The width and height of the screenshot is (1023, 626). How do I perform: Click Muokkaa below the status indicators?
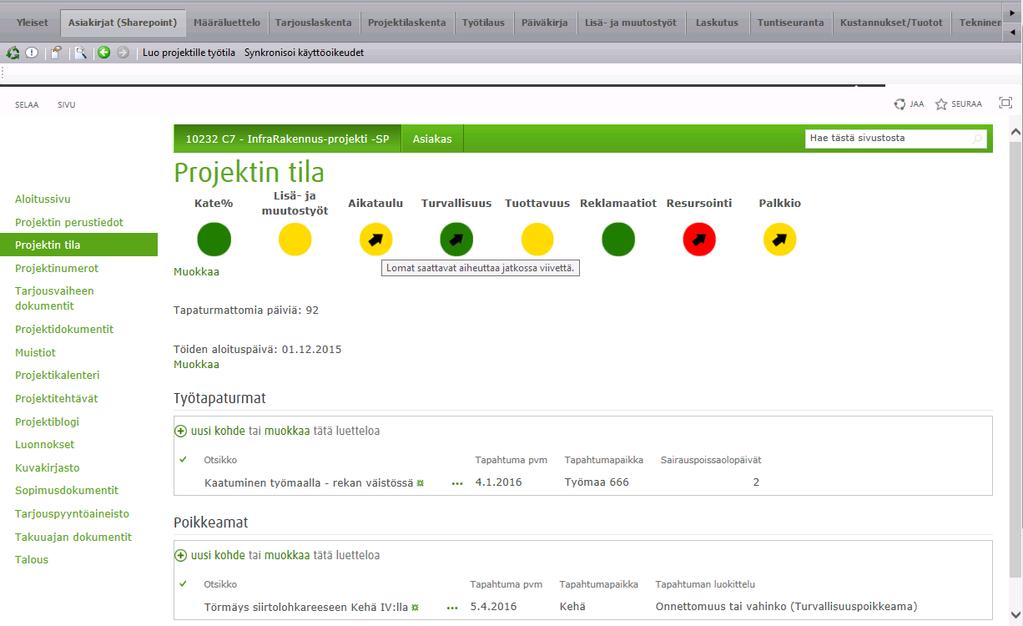[196, 272]
